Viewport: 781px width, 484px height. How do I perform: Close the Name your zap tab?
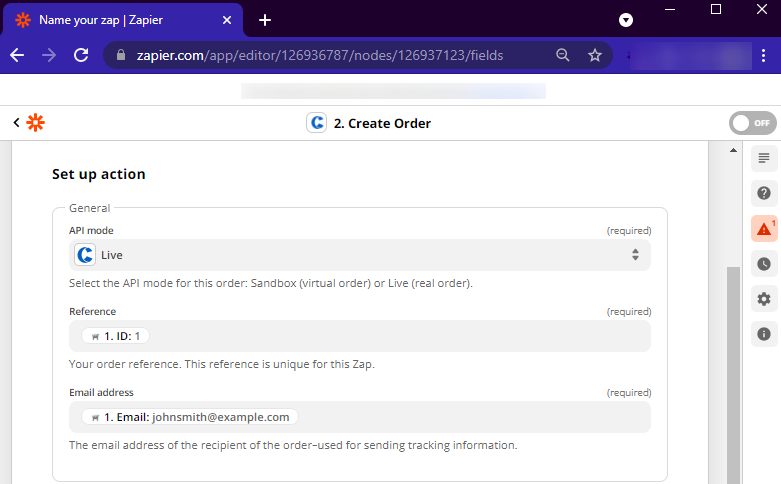coord(227,20)
